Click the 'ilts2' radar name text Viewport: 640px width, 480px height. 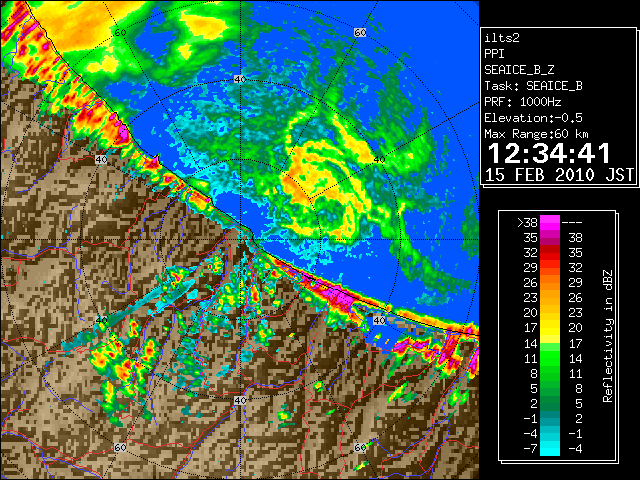pos(502,38)
